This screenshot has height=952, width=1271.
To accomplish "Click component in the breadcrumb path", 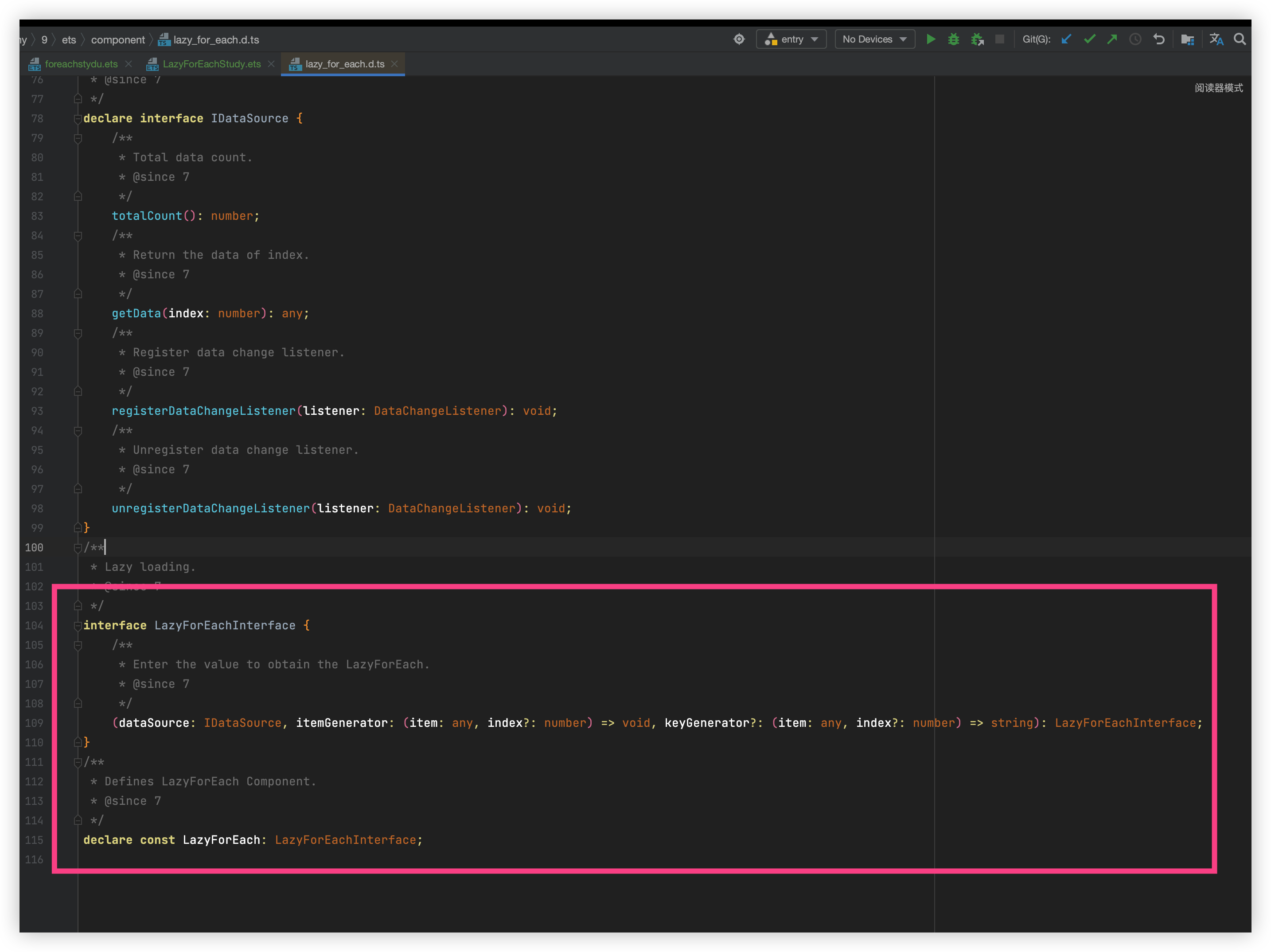I will pos(118,39).
